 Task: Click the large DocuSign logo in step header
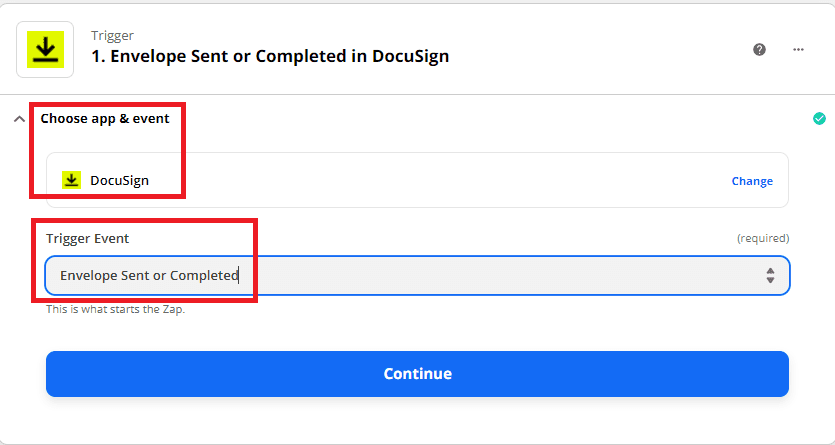pyautogui.click(x=46, y=49)
